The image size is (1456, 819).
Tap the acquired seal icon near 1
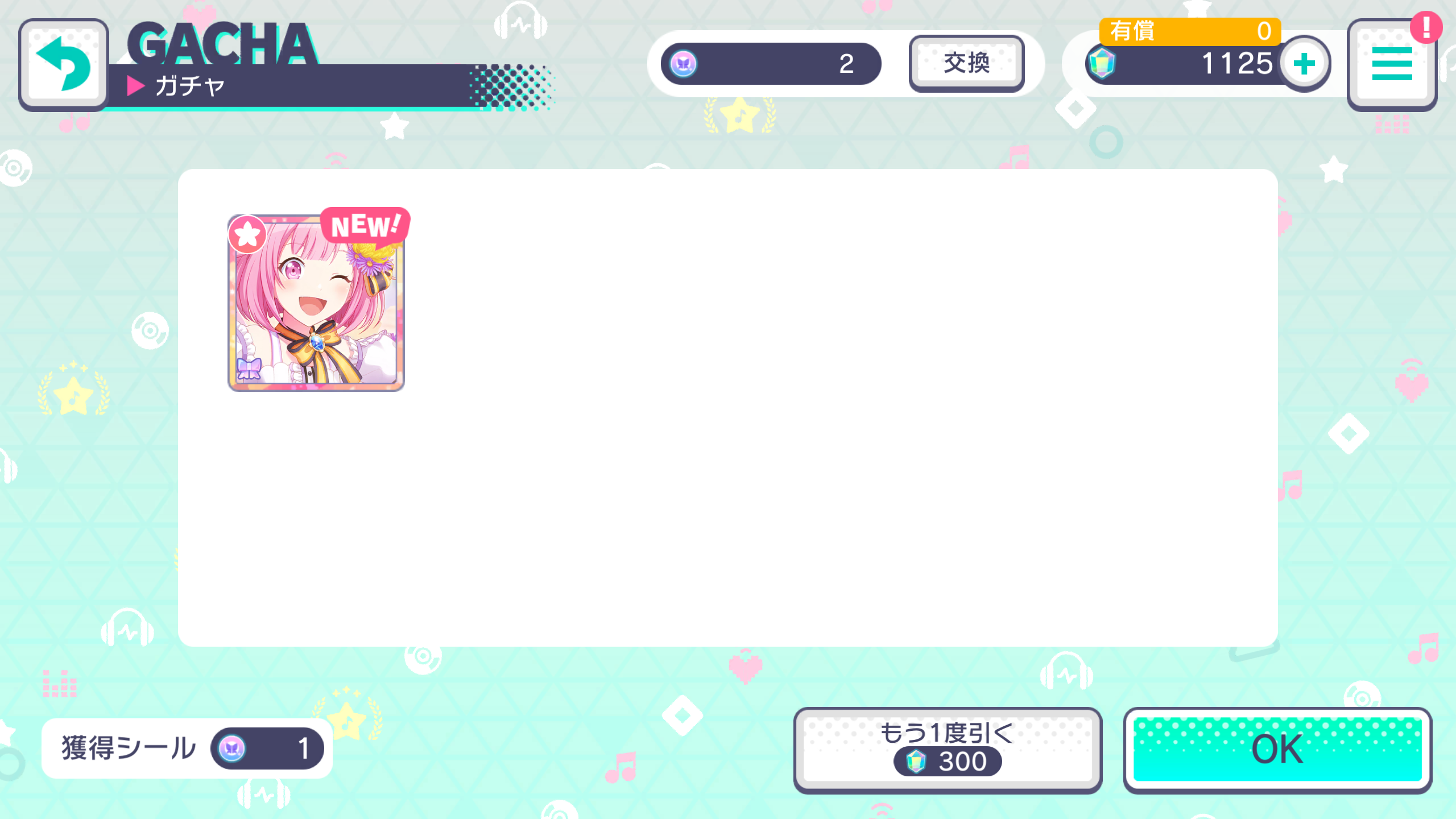coord(232,748)
